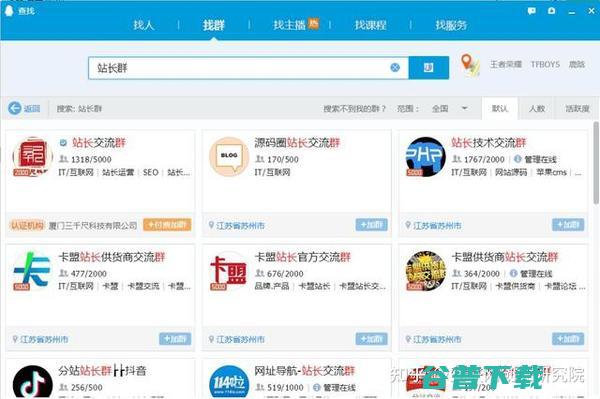Join 卡盟站长官方交流群 with 加群 button

point(372,339)
